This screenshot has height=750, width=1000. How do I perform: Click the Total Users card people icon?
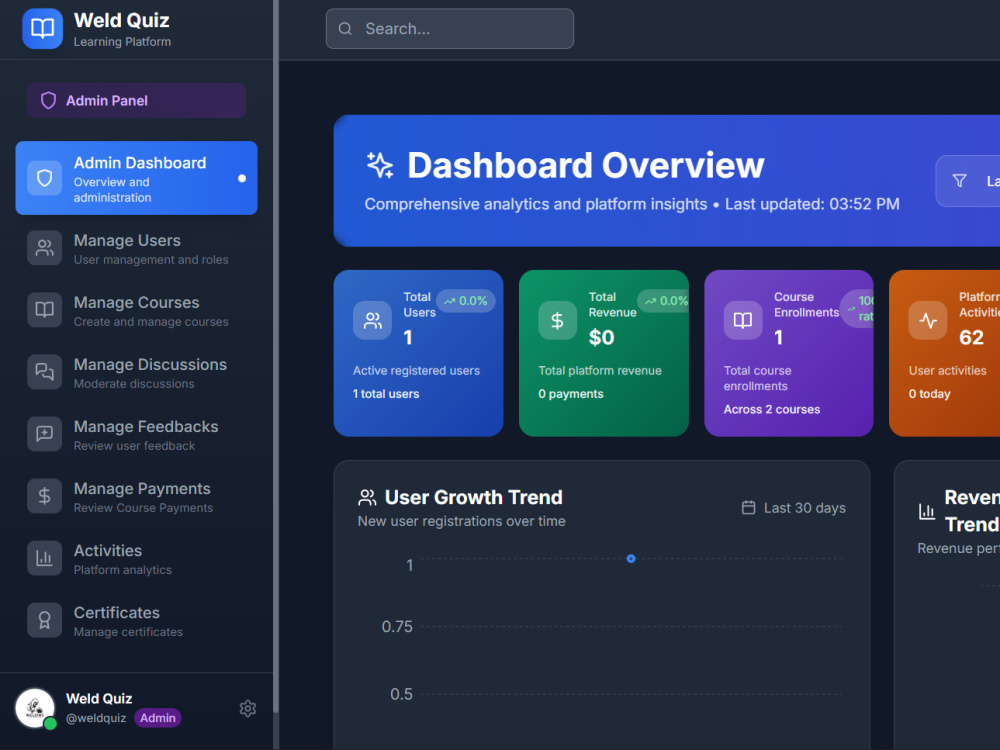point(372,320)
